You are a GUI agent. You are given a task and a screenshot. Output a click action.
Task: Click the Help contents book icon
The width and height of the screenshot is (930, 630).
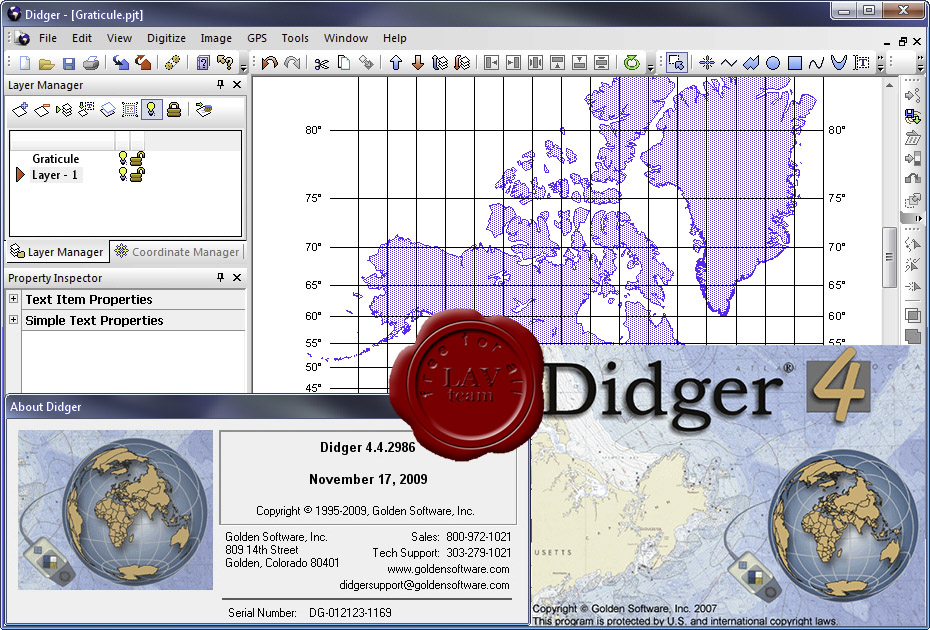pyautogui.click(x=203, y=63)
